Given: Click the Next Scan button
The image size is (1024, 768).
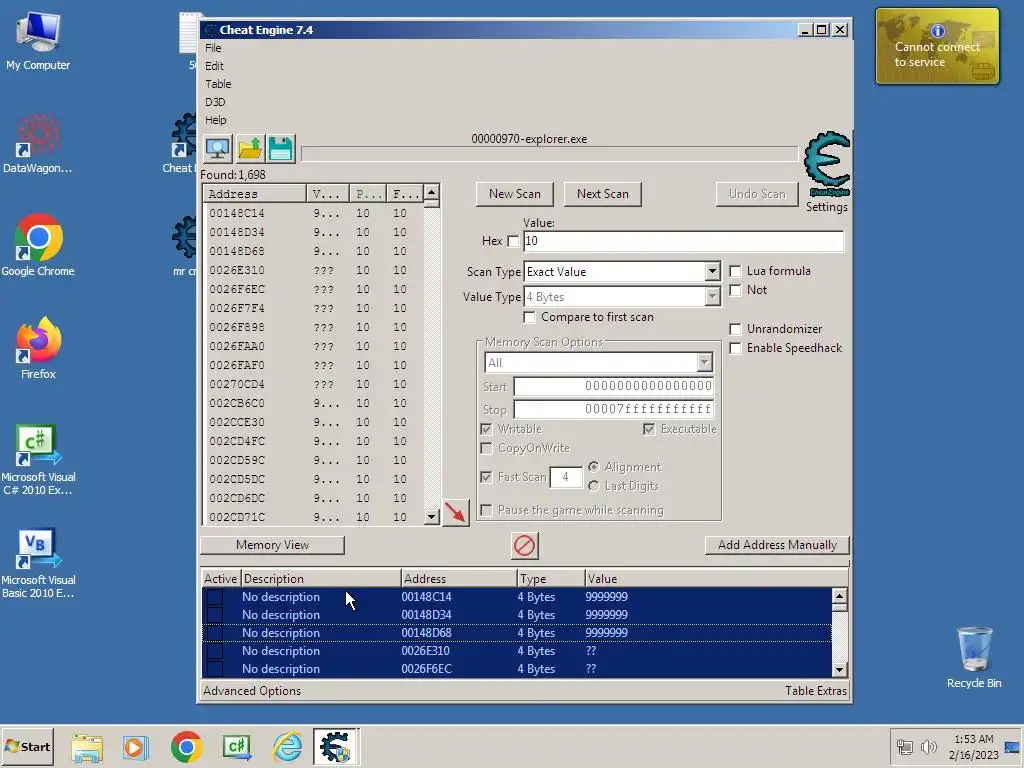Looking at the screenshot, I should (603, 194).
